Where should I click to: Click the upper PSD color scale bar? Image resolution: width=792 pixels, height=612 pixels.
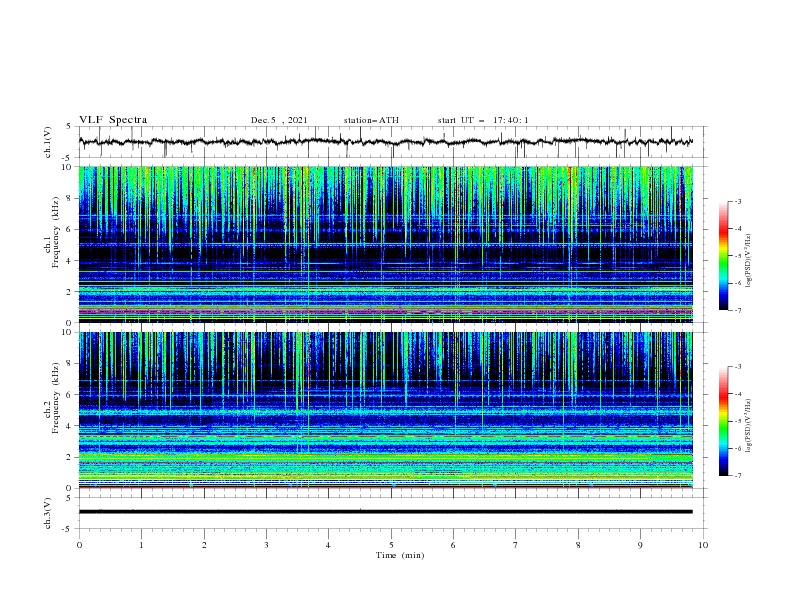723,256
